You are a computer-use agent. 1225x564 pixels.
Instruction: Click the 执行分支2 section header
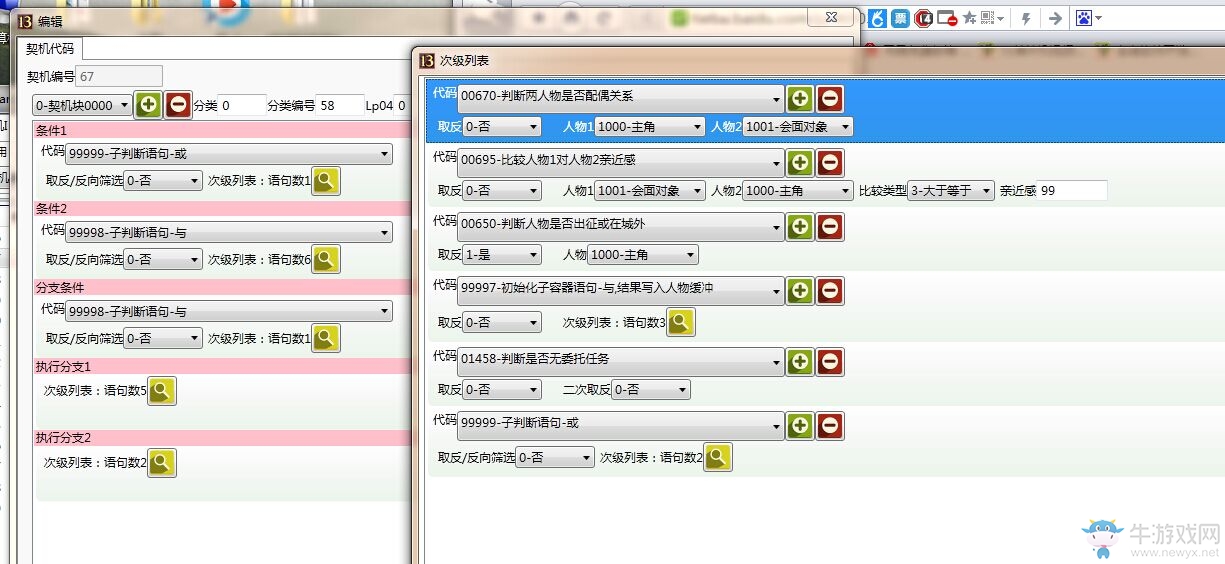click(222, 438)
